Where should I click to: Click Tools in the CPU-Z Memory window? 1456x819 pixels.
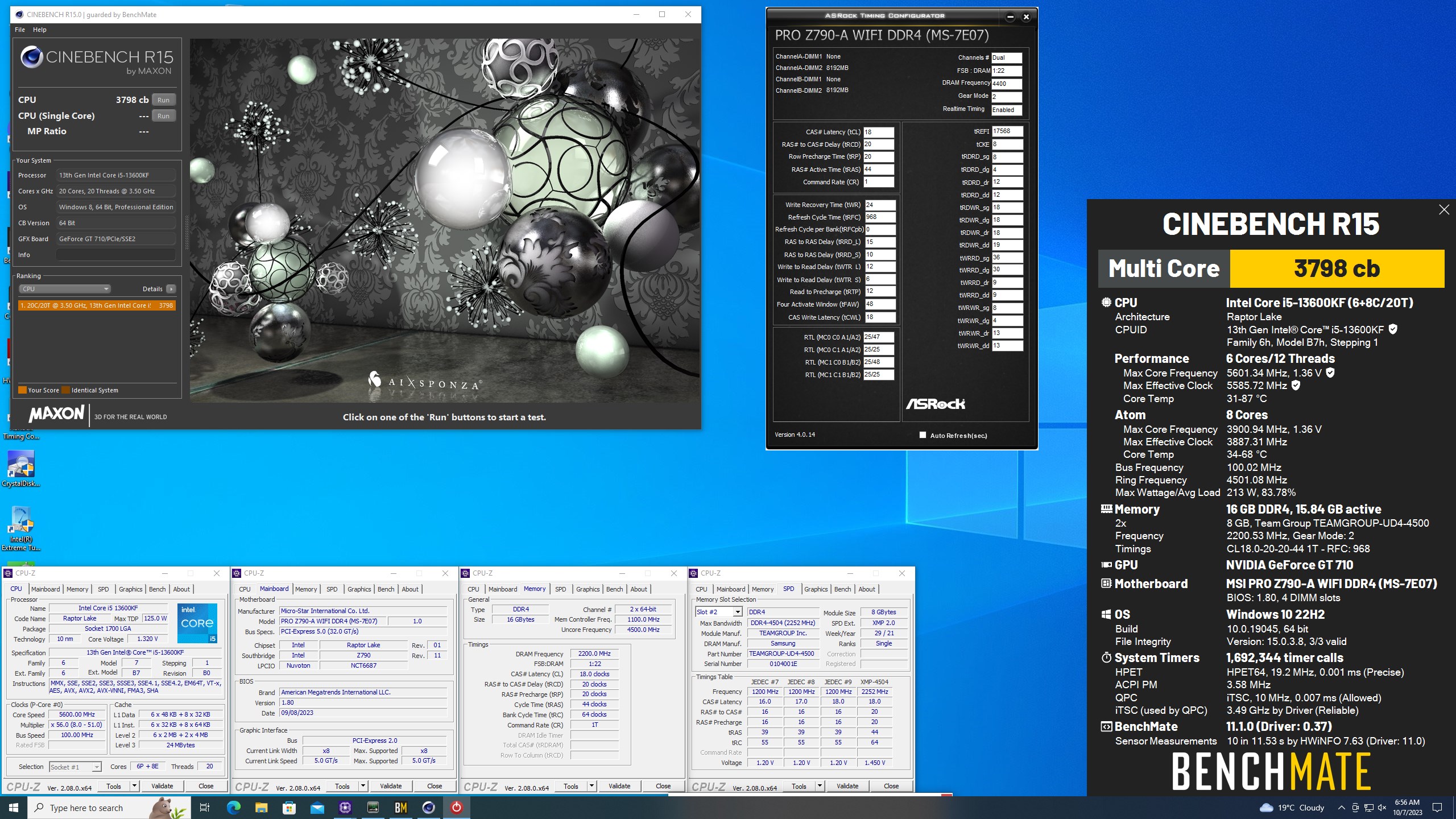click(571, 786)
